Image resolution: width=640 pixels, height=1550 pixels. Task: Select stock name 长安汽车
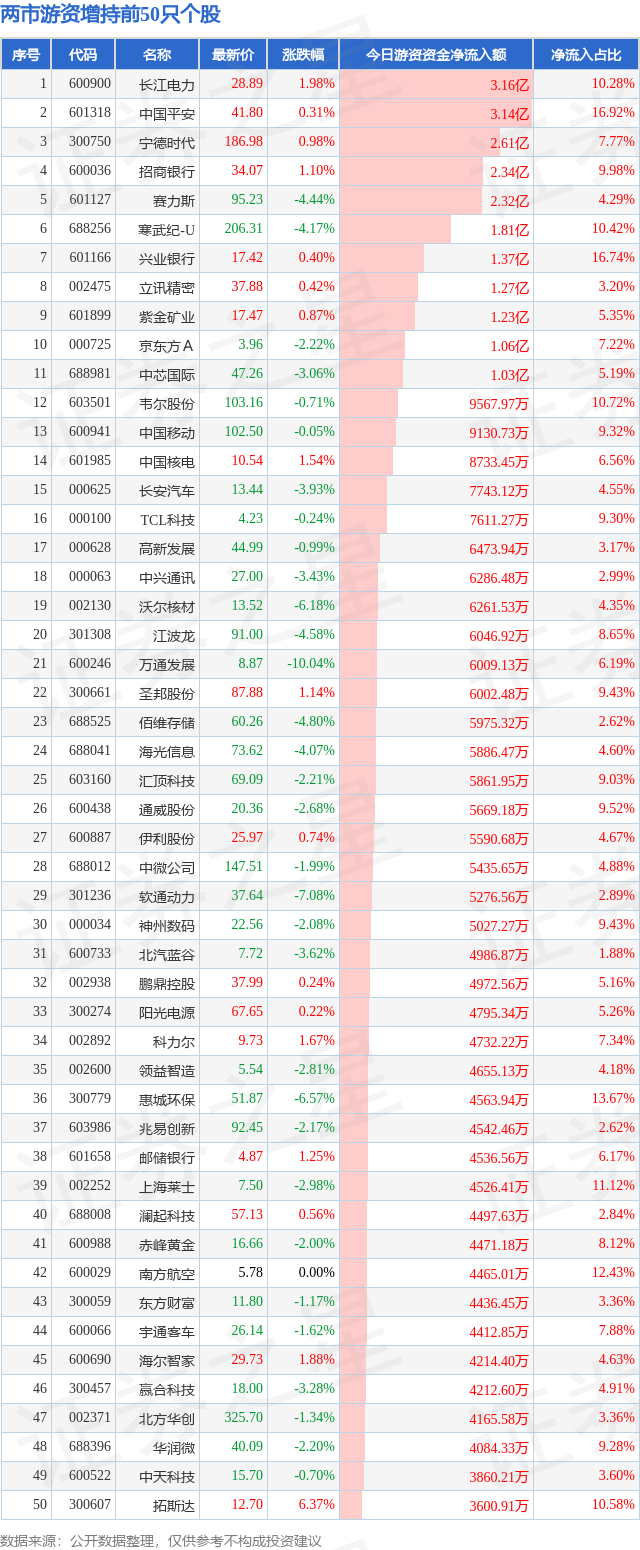[168, 491]
